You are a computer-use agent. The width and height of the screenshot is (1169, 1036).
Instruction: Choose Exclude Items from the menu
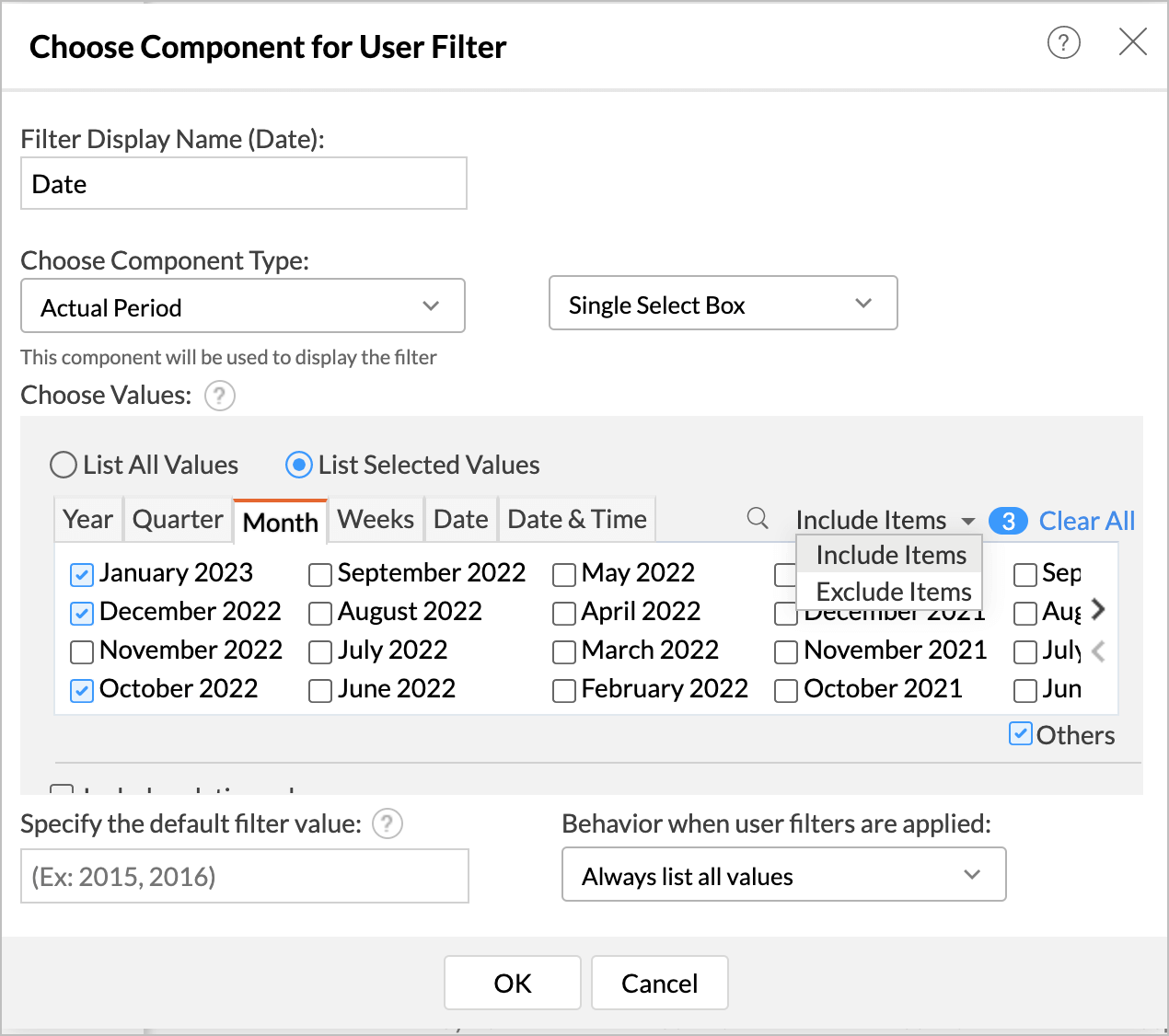pos(893,592)
